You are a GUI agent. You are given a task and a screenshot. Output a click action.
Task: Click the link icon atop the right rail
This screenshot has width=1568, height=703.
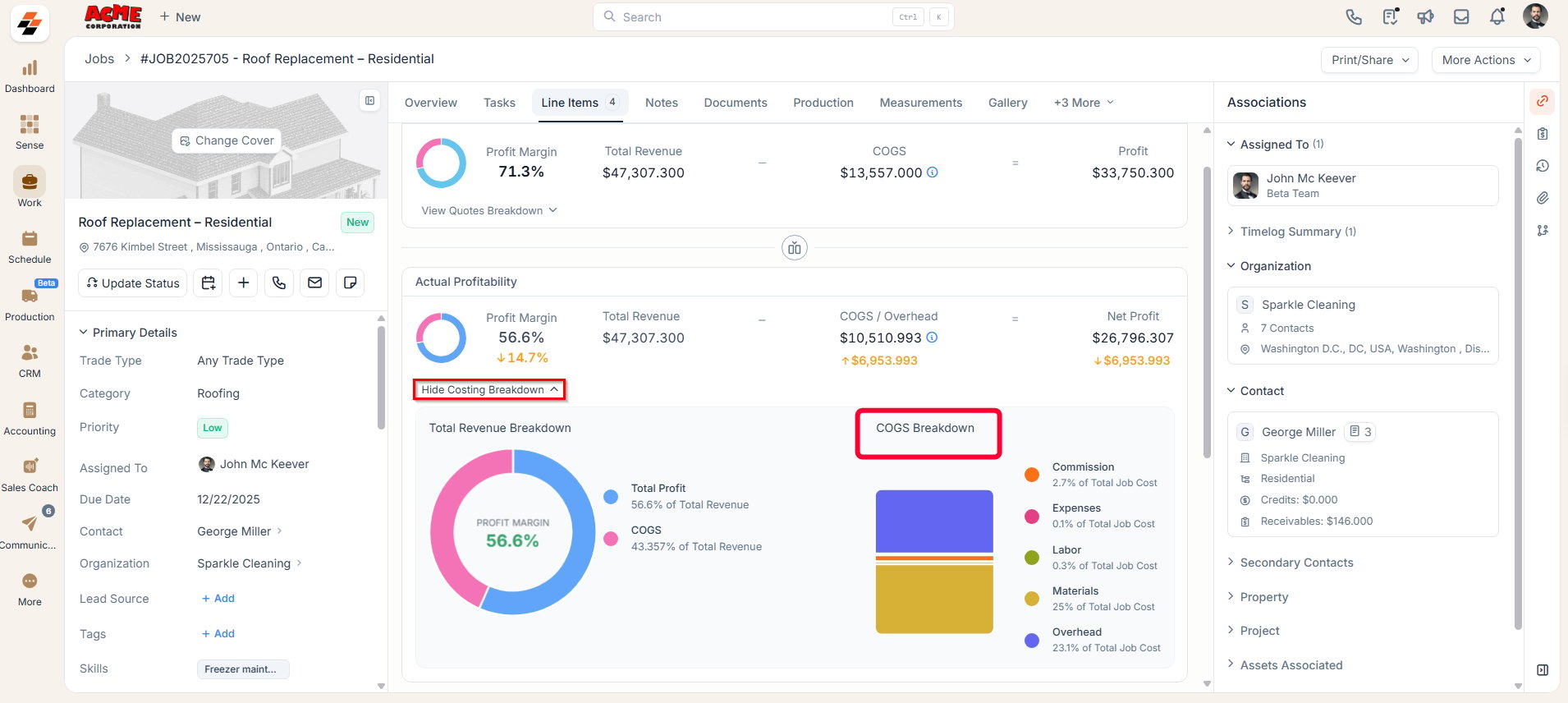1543,101
